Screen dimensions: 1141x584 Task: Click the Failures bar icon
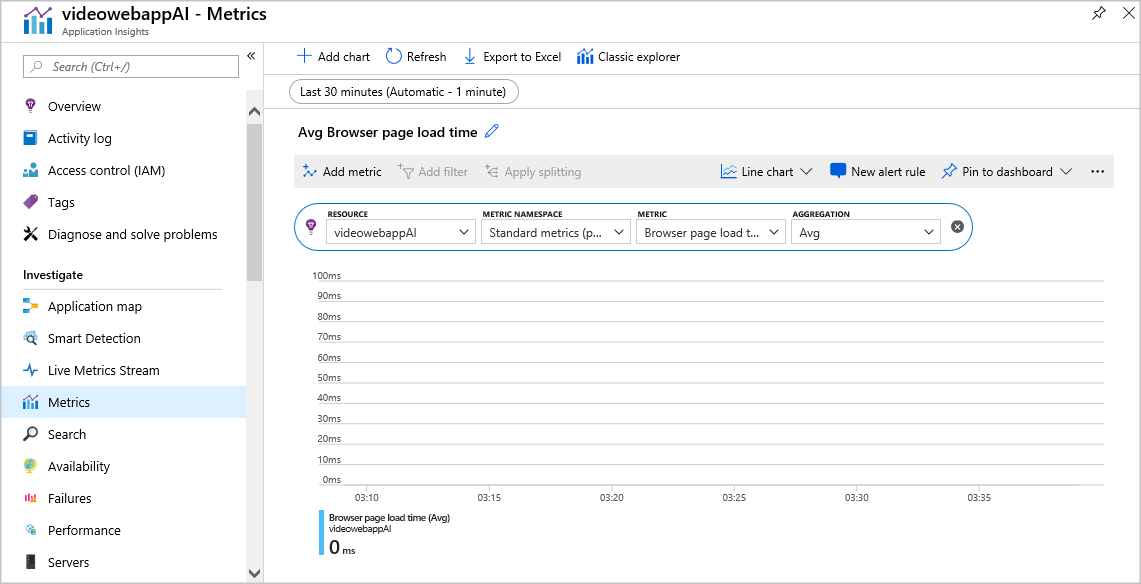[30, 498]
